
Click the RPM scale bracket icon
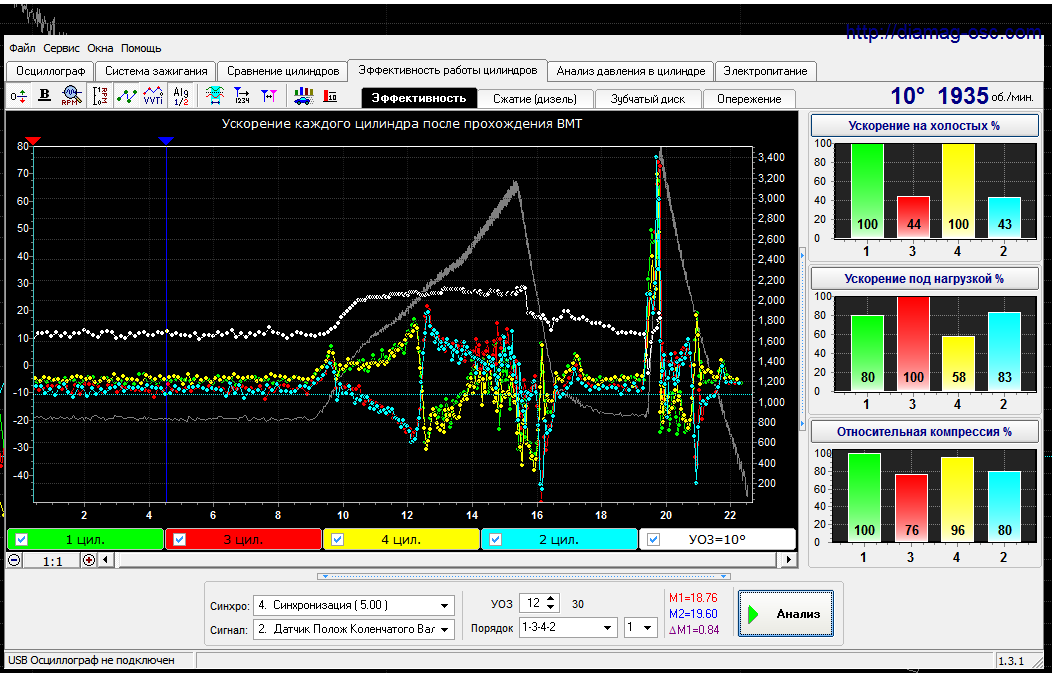(100, 96)
